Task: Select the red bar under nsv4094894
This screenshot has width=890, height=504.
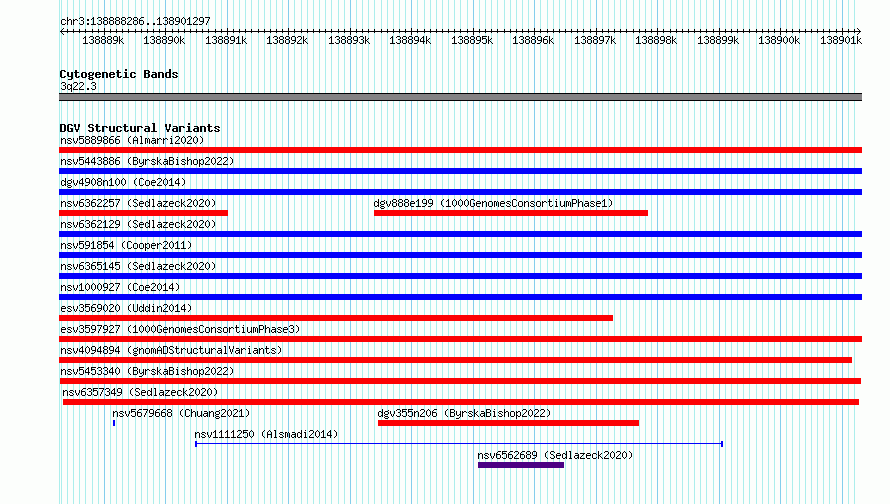Action: tap(455, 360)
